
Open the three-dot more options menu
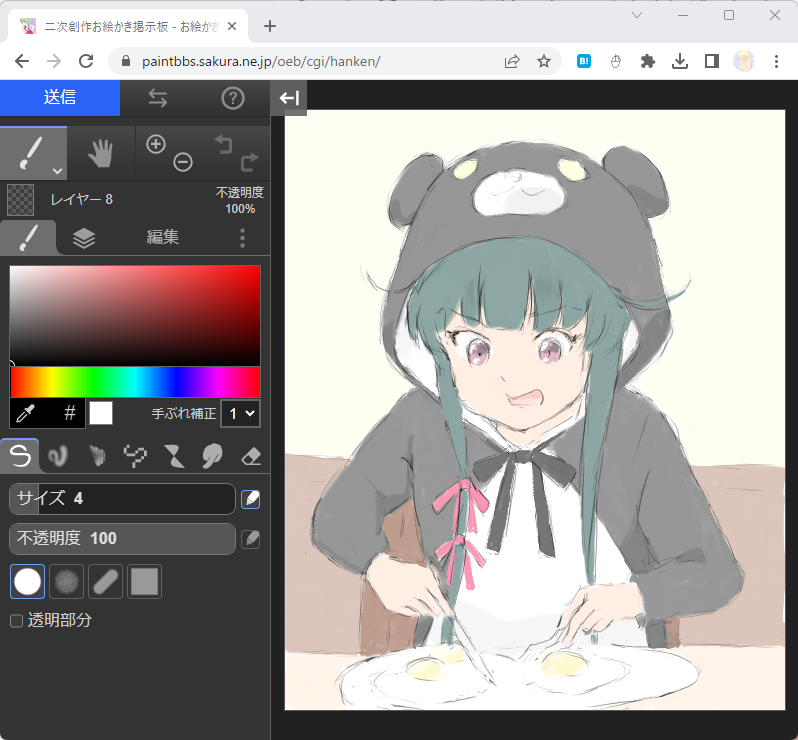pyautogui.click(x=242, y=238)
